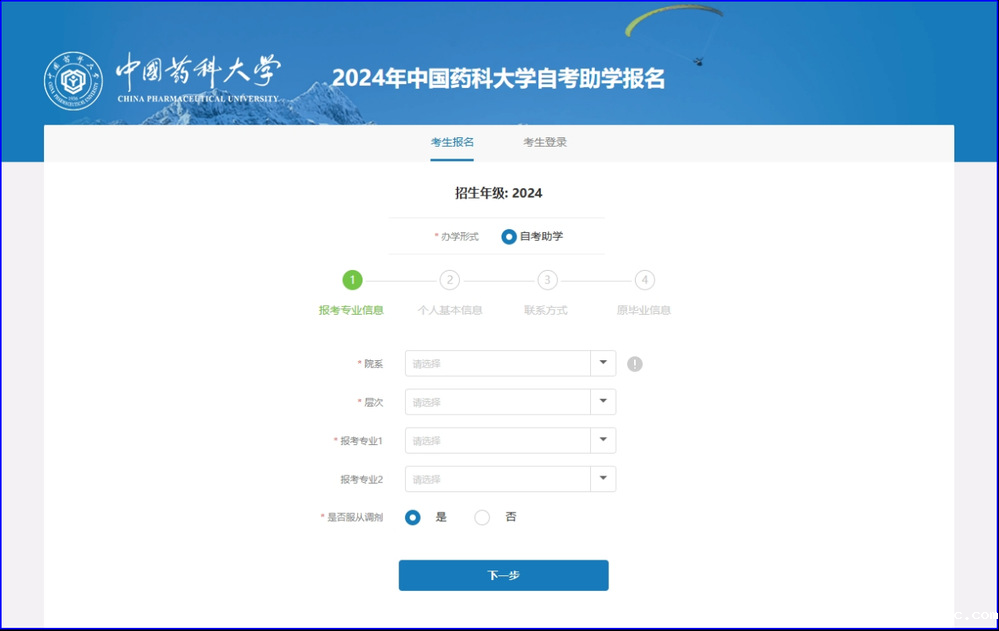This screenshot has width=999, height=631.
Task: Click the 2024年中国药科大学自考助学报名 heading
Action: pyautogui.click(x=498, y=78)
